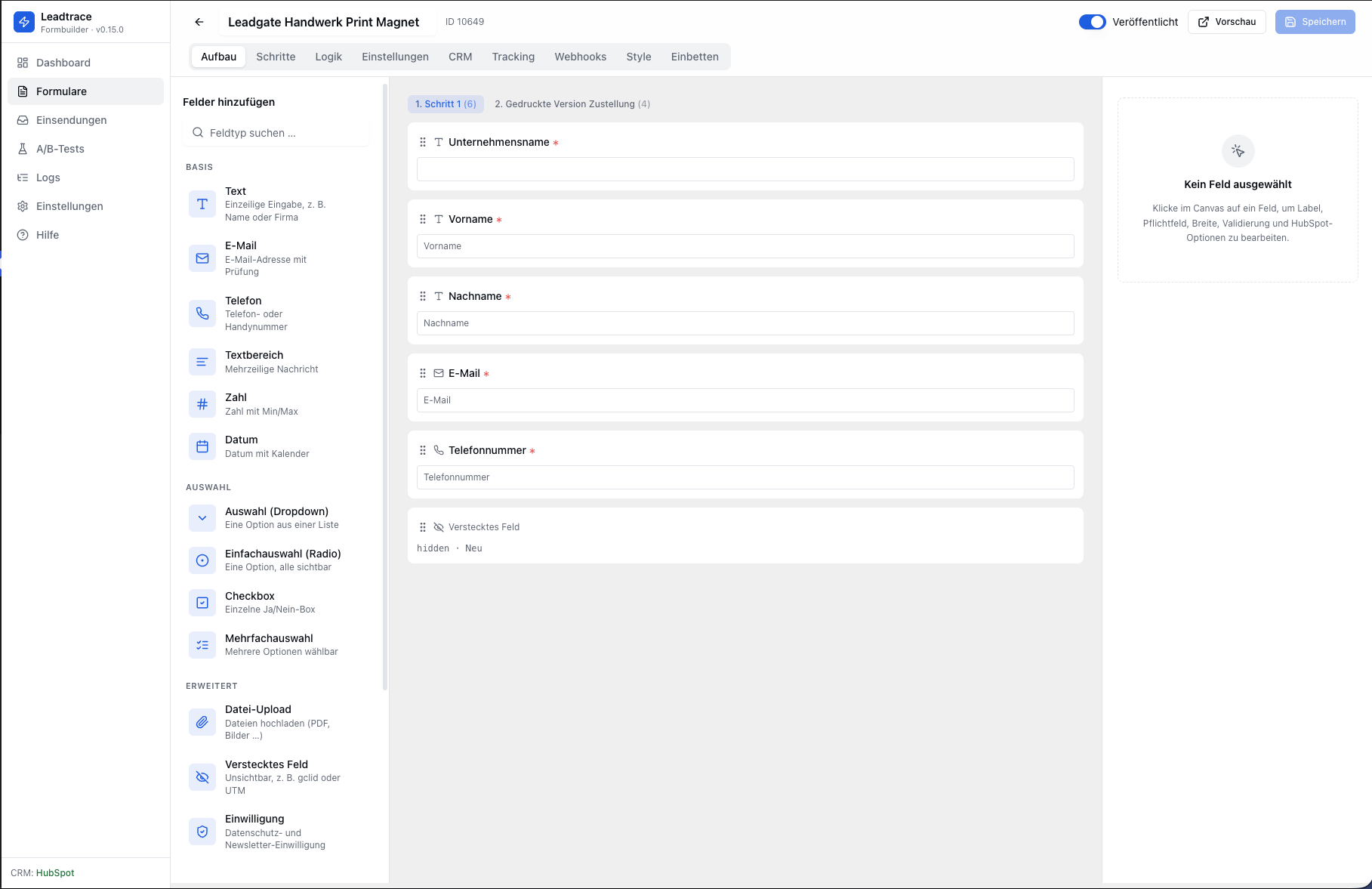Open Hilfe in the sidebar
Viewport: 1372px width, 889px height.
[x=85, y=235]
